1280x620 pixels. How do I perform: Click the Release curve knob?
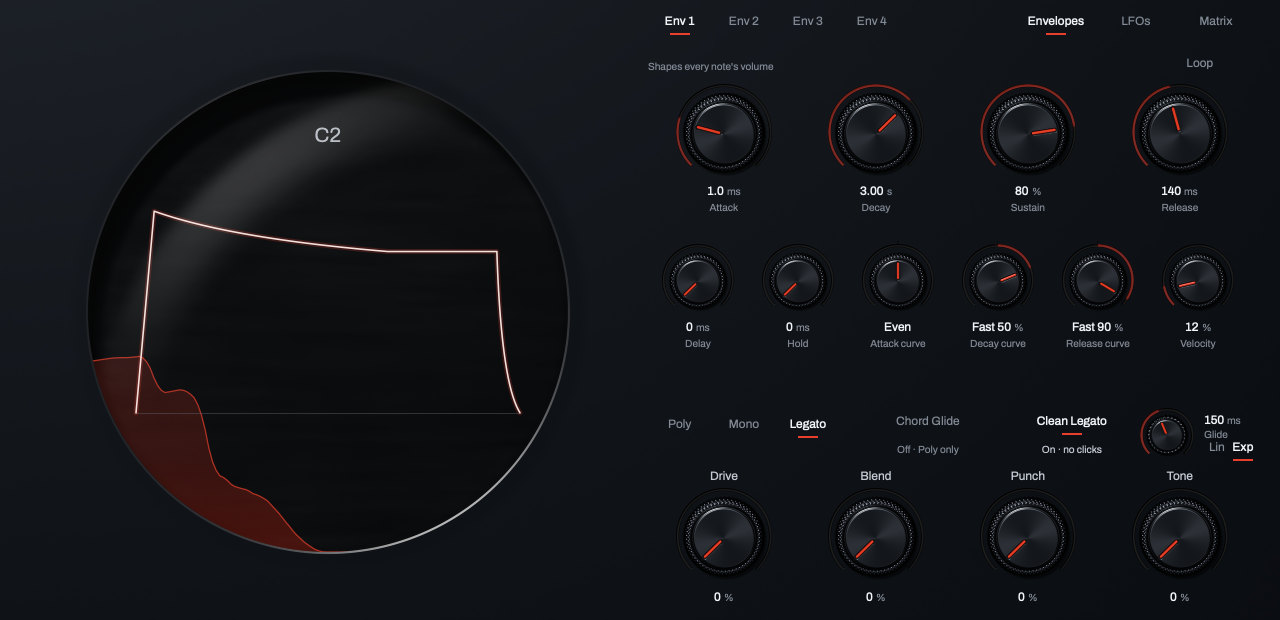1098,280
